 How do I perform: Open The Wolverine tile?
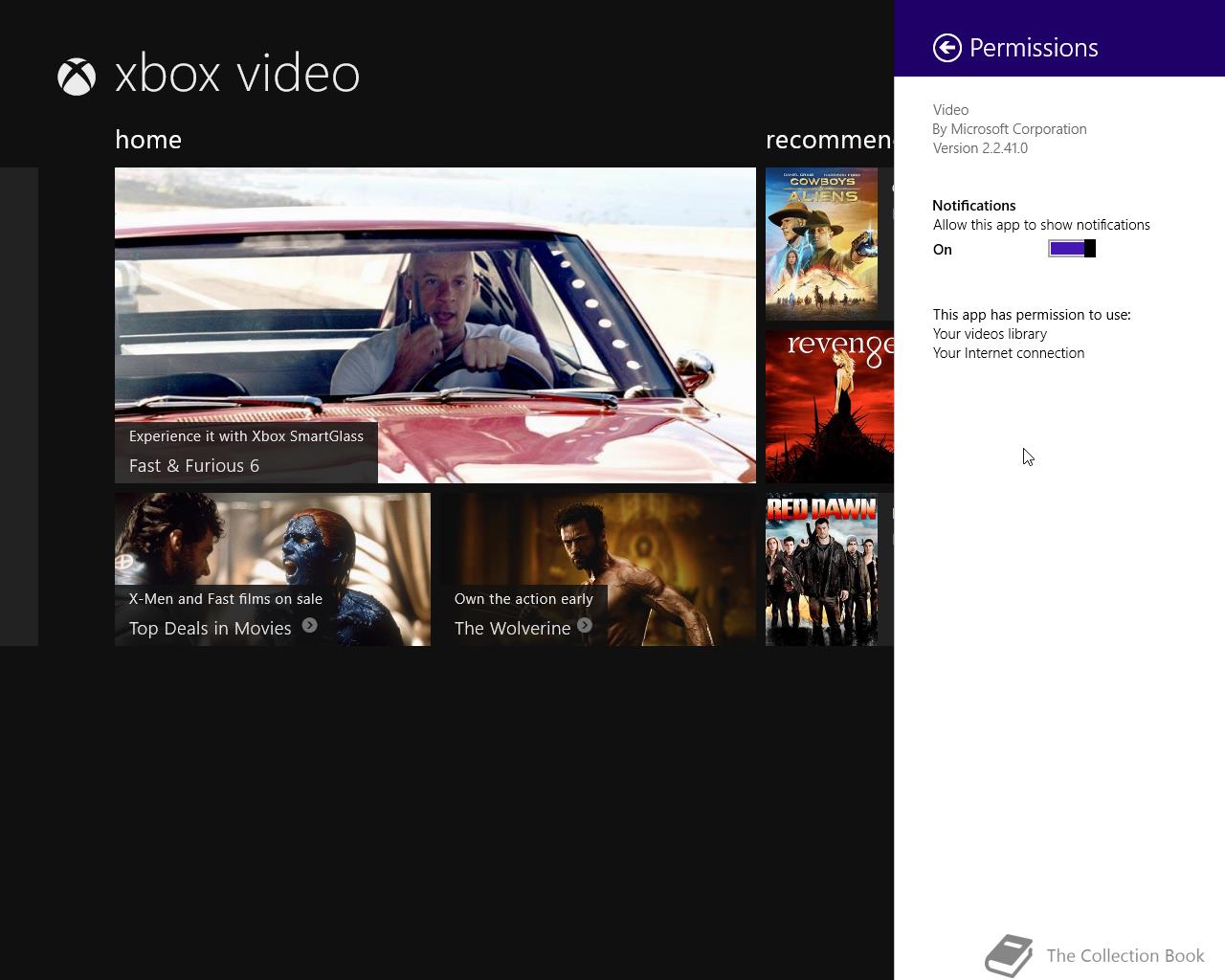pyautogui.click(x=598, y=569)
